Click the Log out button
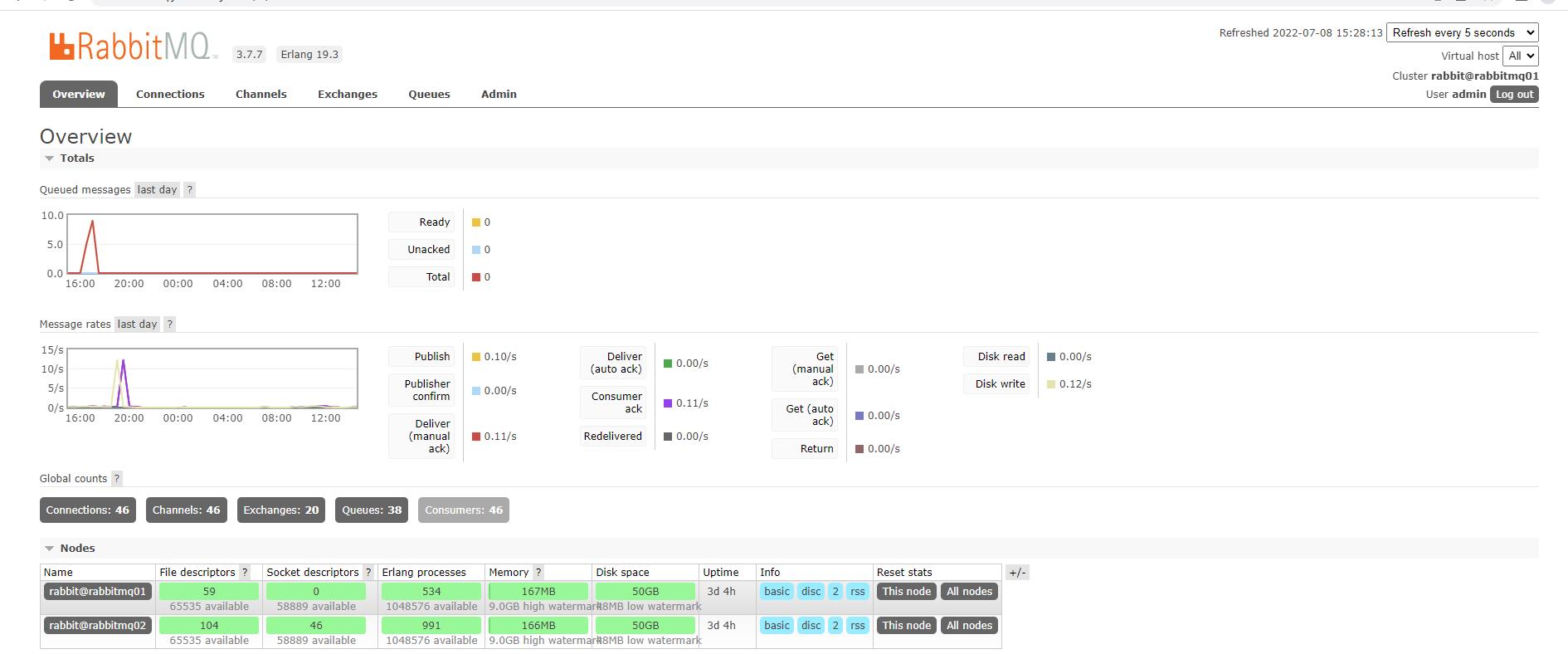The height and width of the screenshot is (654, 1568). [x=1514, y=94]
